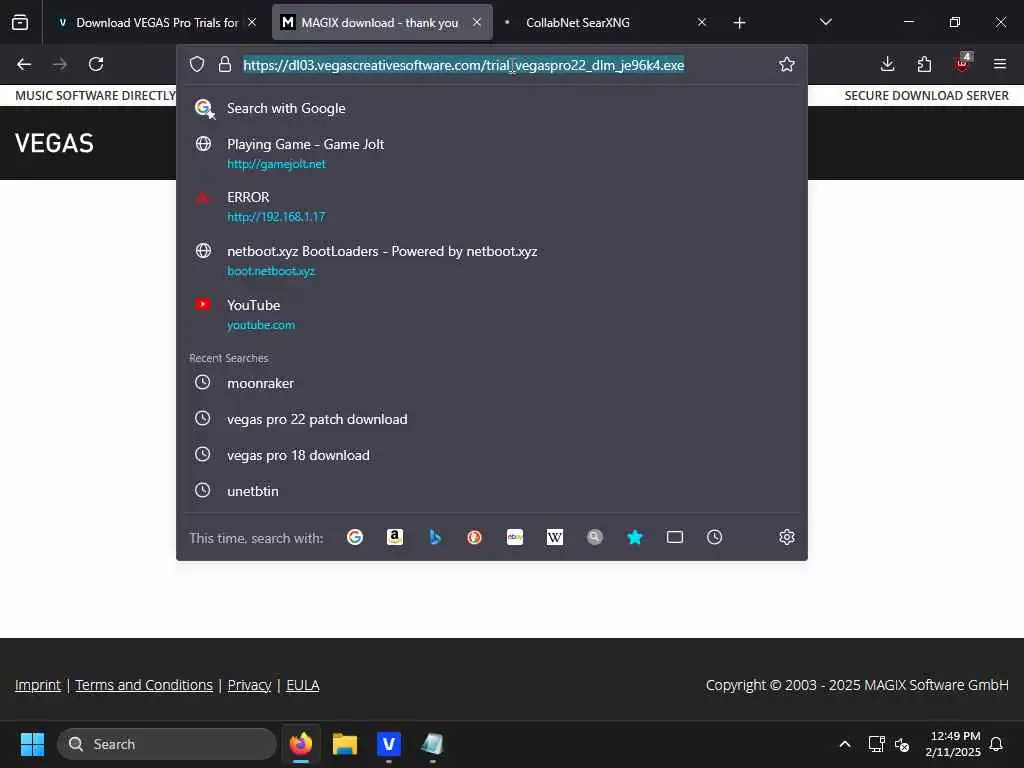The height and width of the screenshot is (768, 1024).
Task: Choose recent search unetbtin
Action: point(491,491)
